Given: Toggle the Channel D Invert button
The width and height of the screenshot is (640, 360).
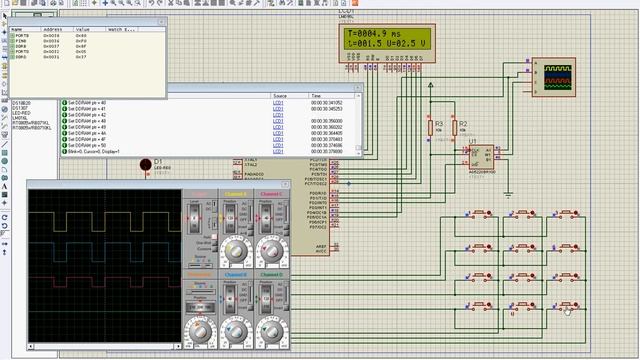Looking at the screenshot, I should tap(286, 309).
